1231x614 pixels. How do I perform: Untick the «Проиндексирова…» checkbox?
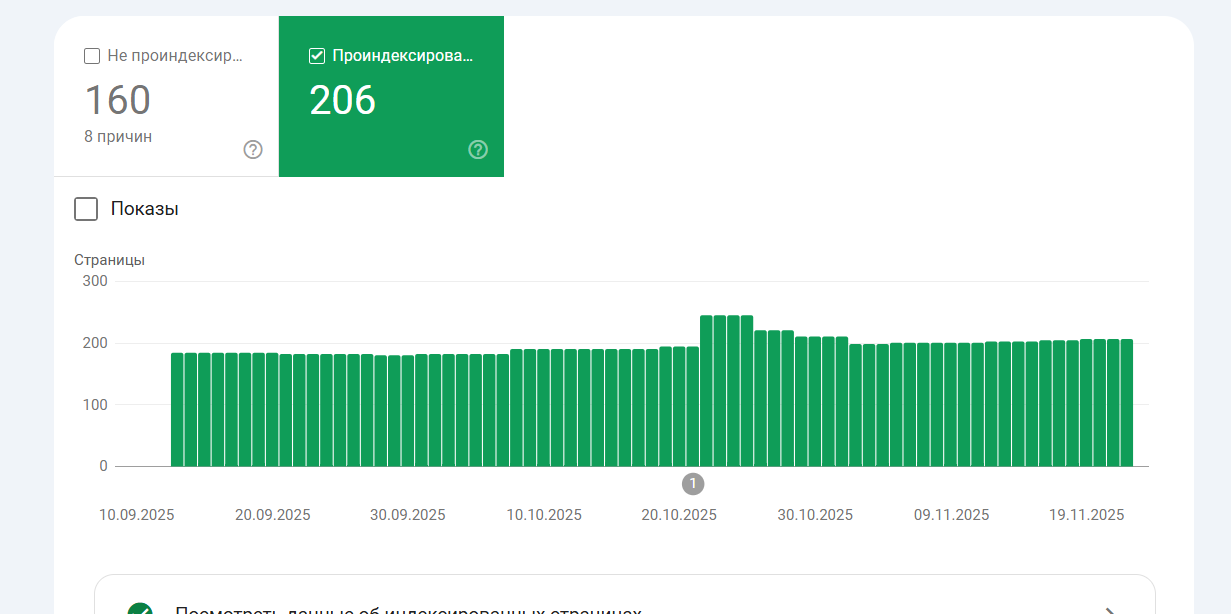pos(317,56)
